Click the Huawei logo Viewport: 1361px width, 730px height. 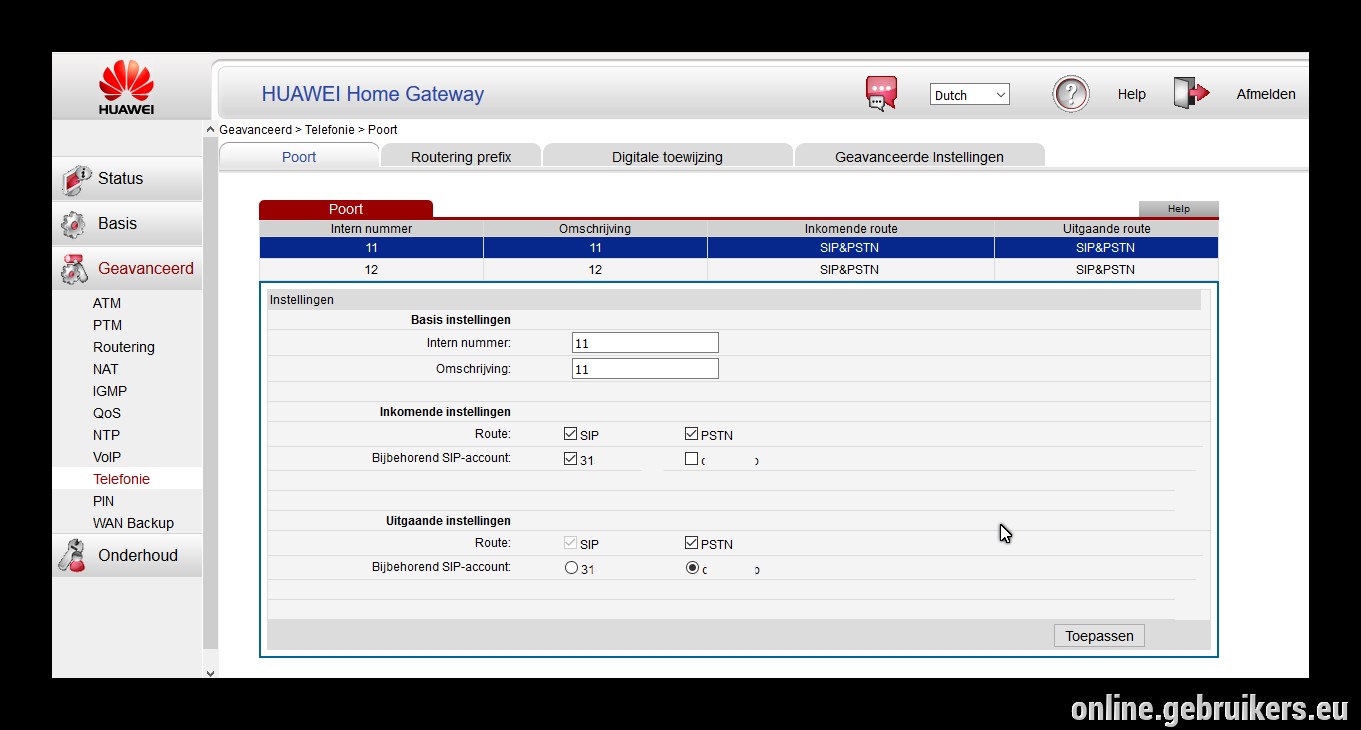(126, 88)
